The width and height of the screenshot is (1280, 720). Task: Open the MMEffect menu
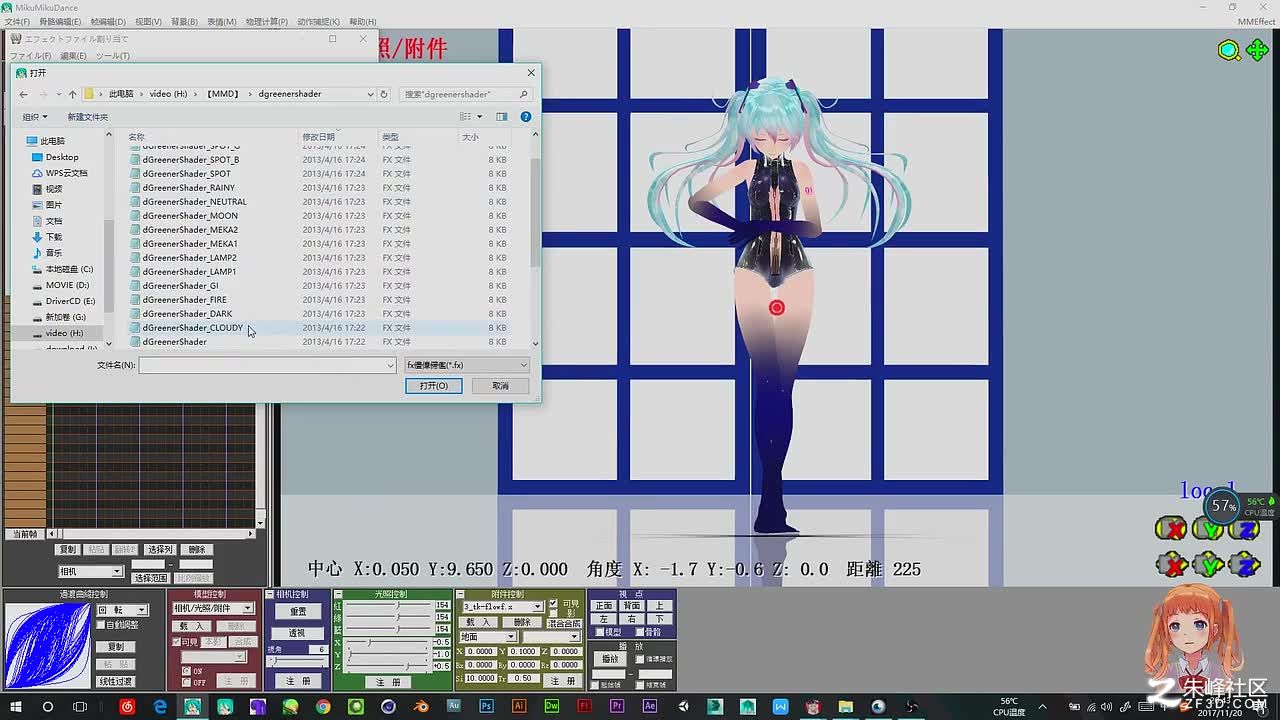point(1256,21)
